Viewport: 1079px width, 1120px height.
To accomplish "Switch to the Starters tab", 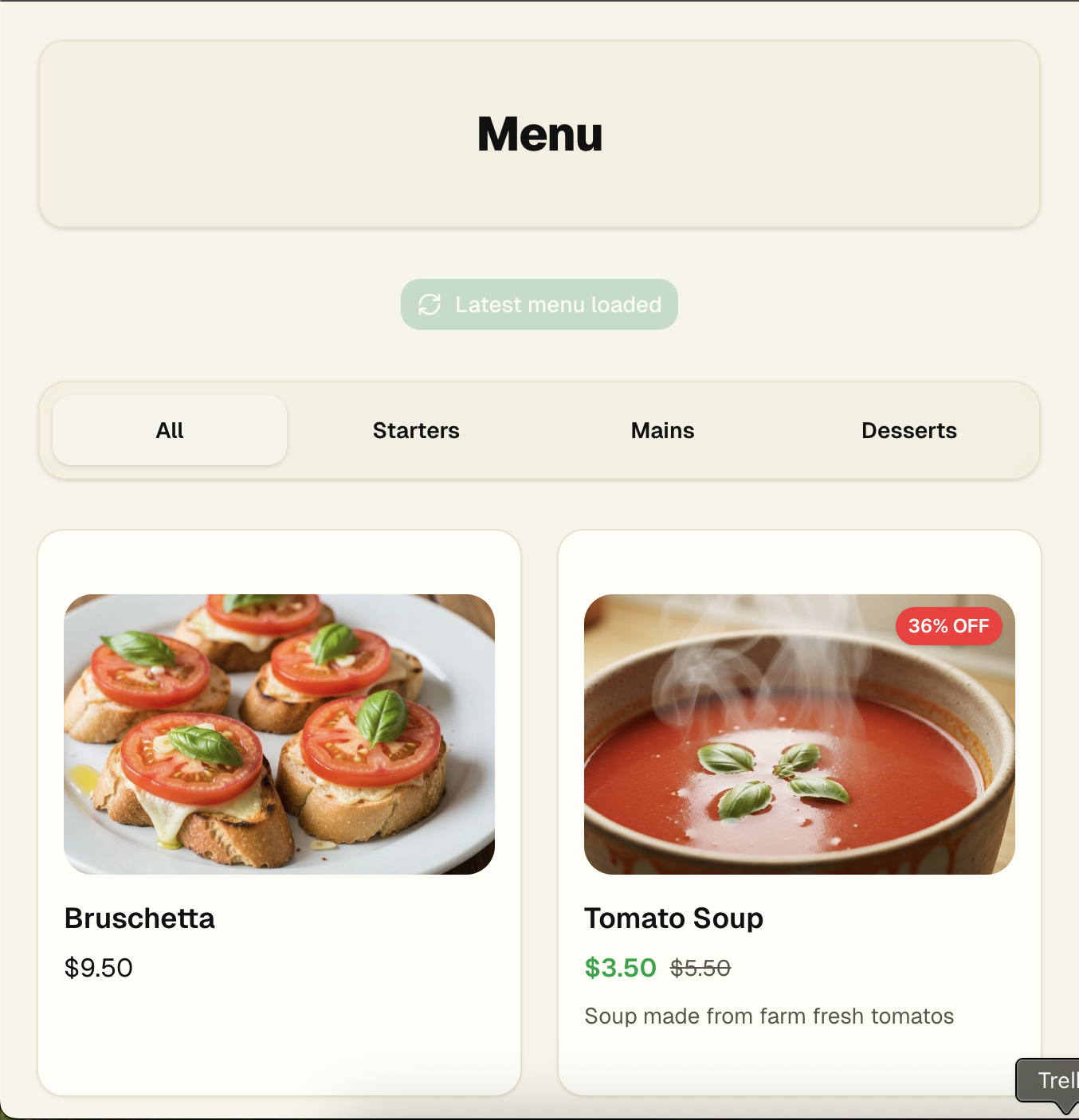I will pyautogui.click(x=416, y=430).
